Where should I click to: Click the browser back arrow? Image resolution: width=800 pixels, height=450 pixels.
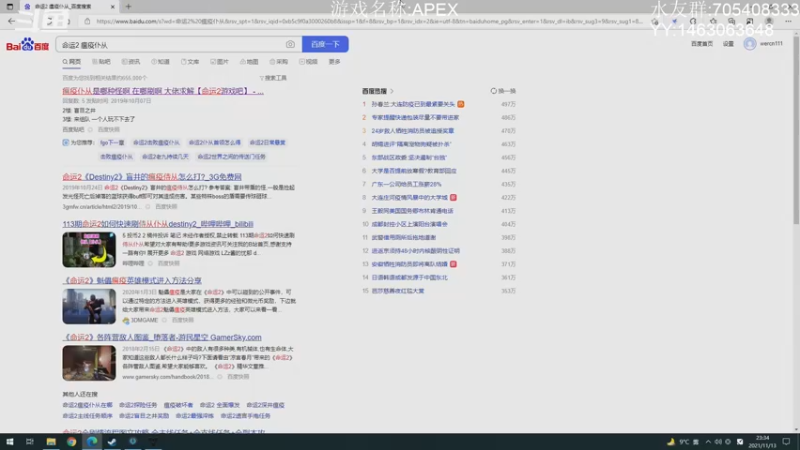tap(11, 21)
